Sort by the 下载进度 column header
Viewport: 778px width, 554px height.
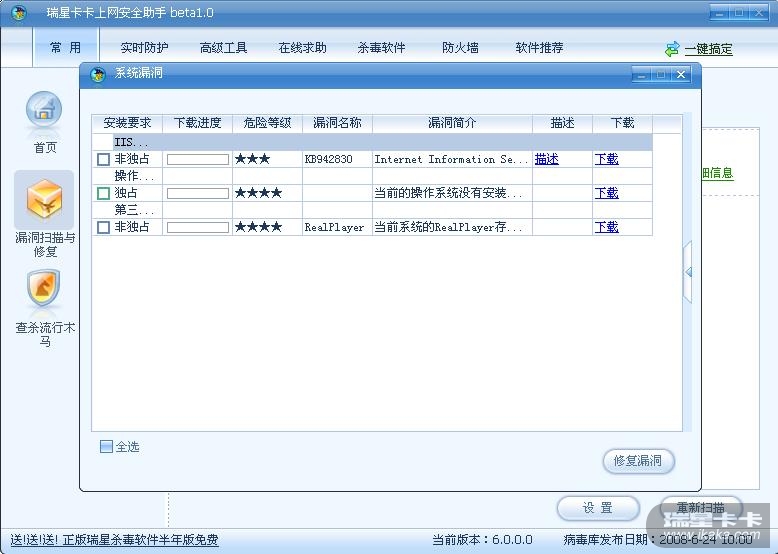point(197,123)
